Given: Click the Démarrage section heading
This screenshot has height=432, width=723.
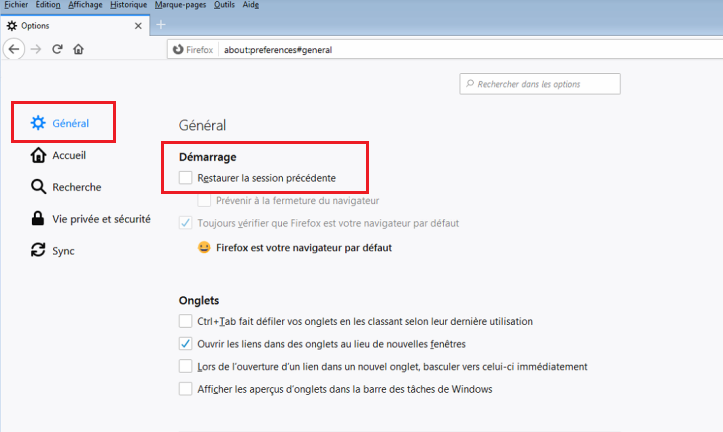Looking at the screenshot, I should pos(207,157).
